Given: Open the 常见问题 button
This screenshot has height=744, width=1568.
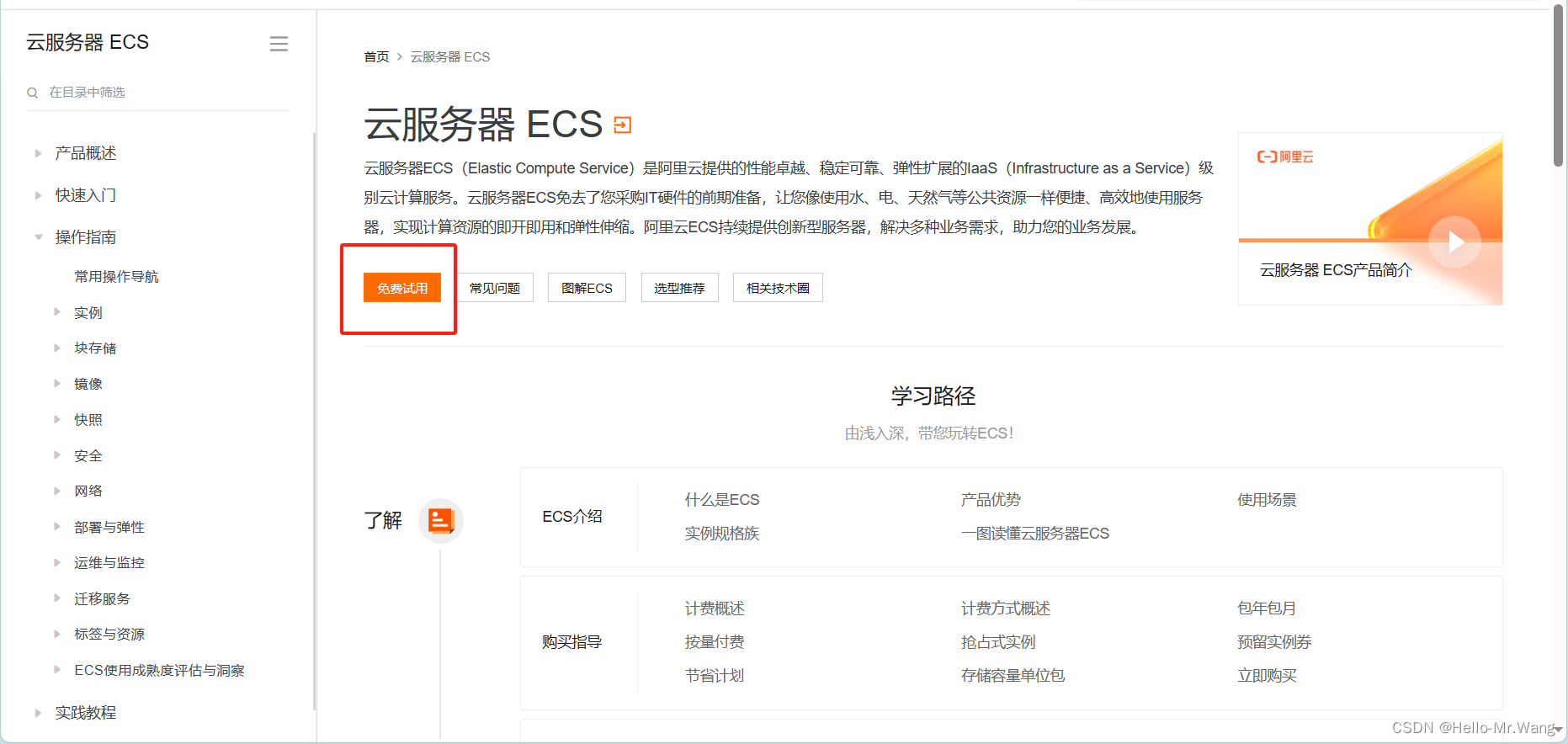Looking at the screenshot, I should (x=495, y=288).
